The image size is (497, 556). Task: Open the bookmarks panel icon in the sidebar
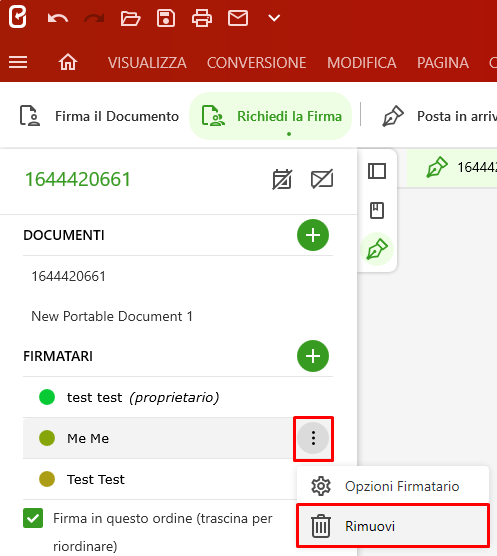(377, 211)
